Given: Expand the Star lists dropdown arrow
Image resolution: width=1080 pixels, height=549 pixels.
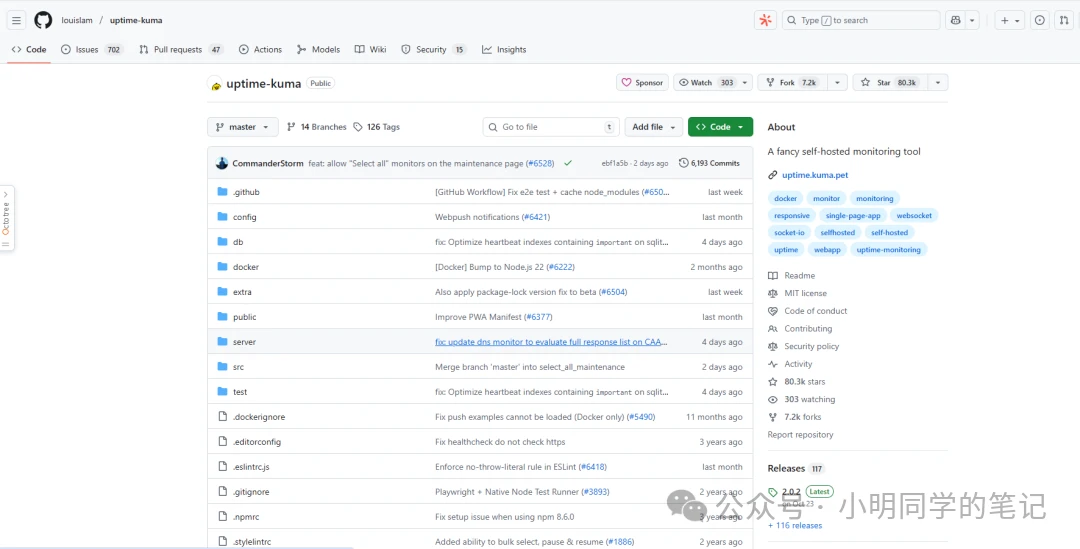Looking at the screenshot, I should point(937,83).
